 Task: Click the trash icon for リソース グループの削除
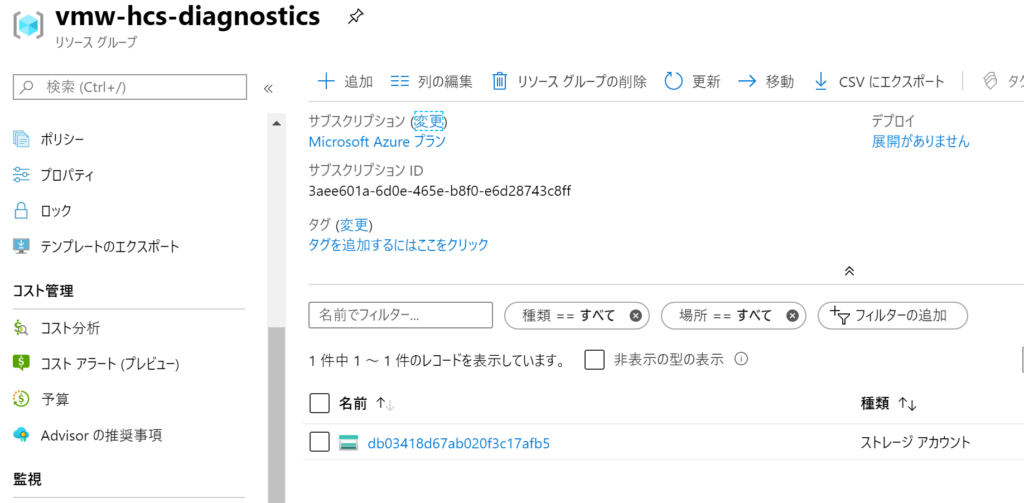[500, 82]
